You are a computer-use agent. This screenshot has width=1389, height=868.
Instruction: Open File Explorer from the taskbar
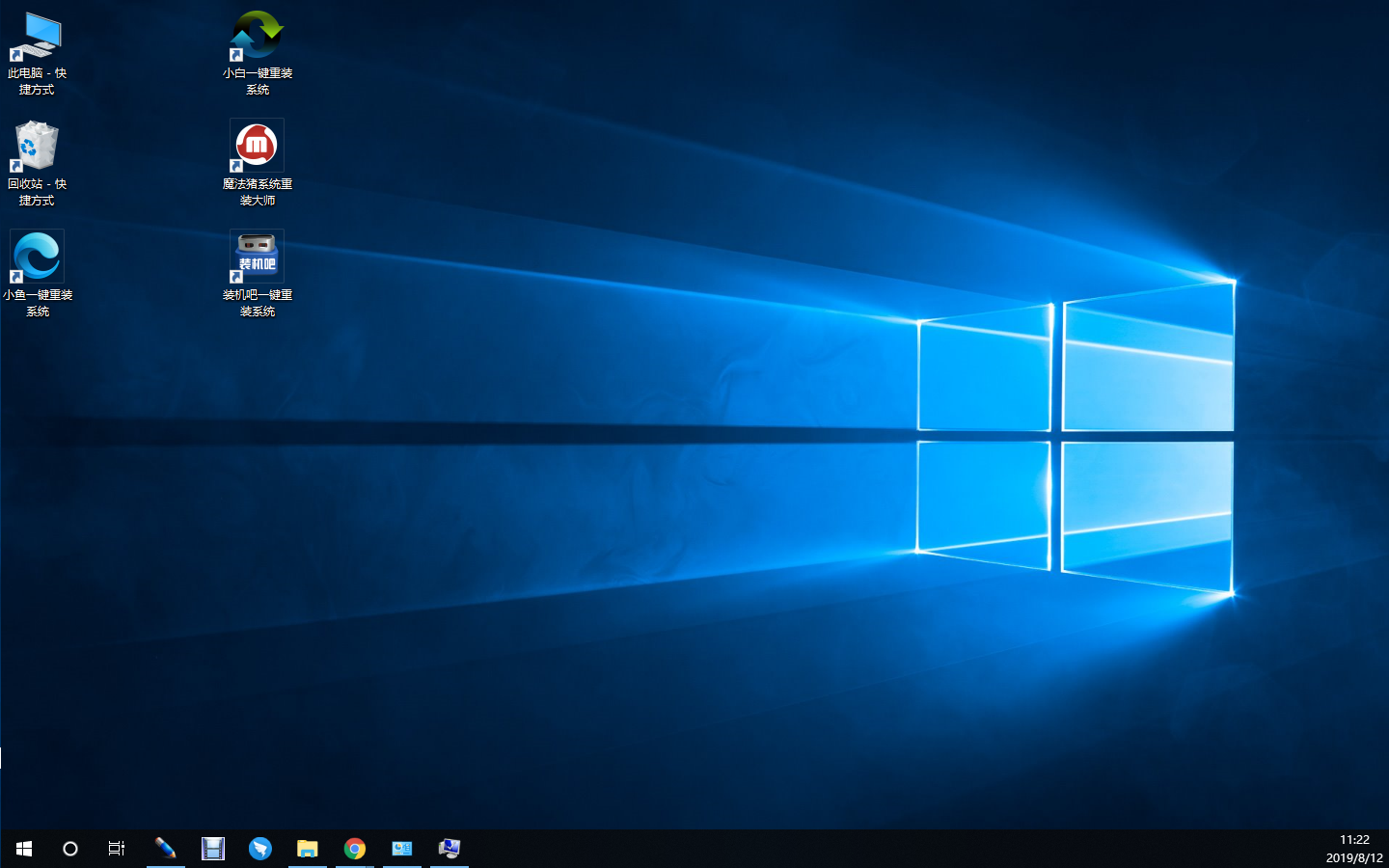point(308,849)
